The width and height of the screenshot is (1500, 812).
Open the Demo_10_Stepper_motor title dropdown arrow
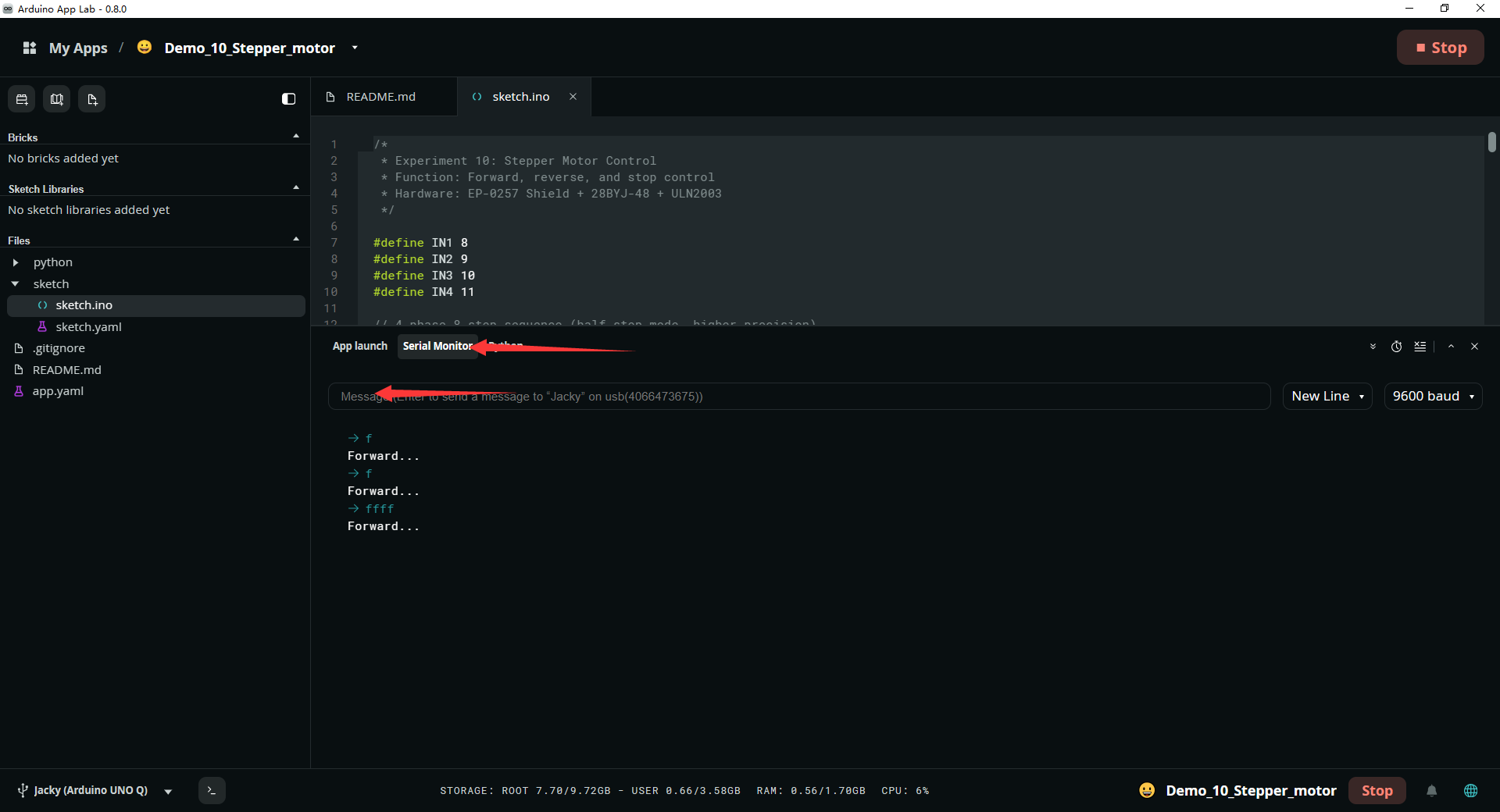click(x=355, y=48)
